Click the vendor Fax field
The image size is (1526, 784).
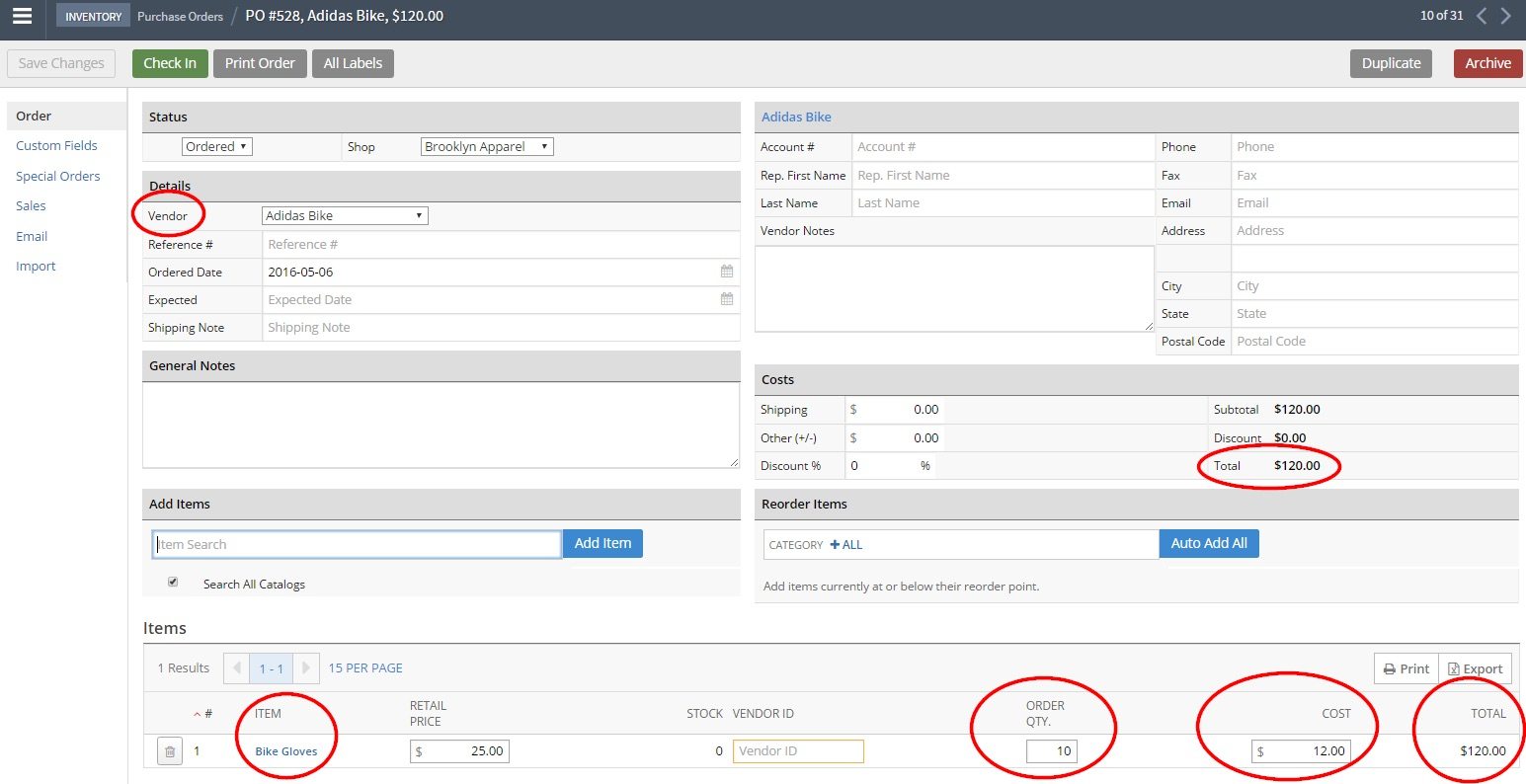(x=1375, y=175)
